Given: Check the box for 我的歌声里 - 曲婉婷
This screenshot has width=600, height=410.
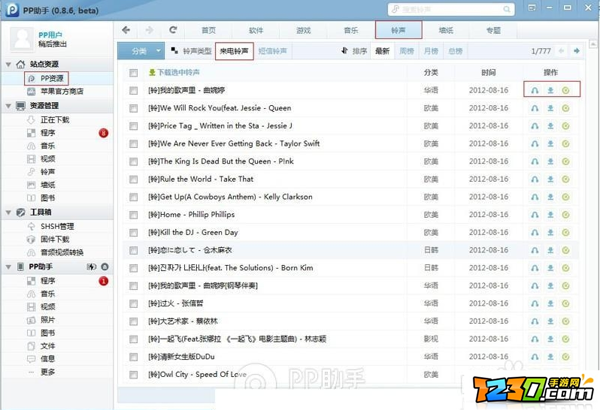Looking at the screenshot, I should [133, 90].
